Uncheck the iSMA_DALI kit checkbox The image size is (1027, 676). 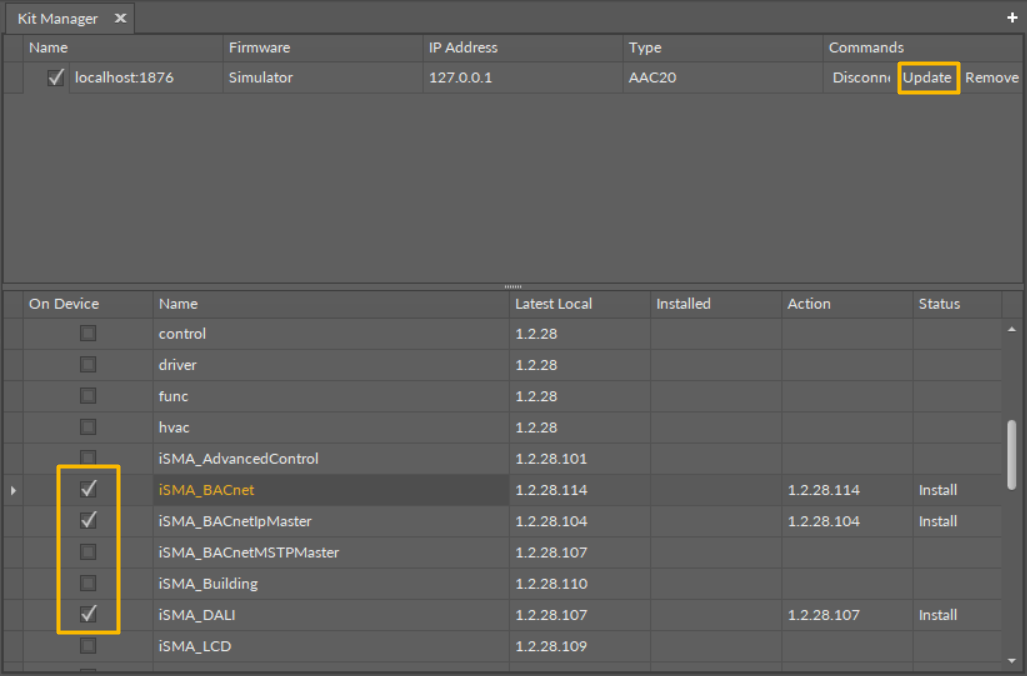click(x=88, y=614)
